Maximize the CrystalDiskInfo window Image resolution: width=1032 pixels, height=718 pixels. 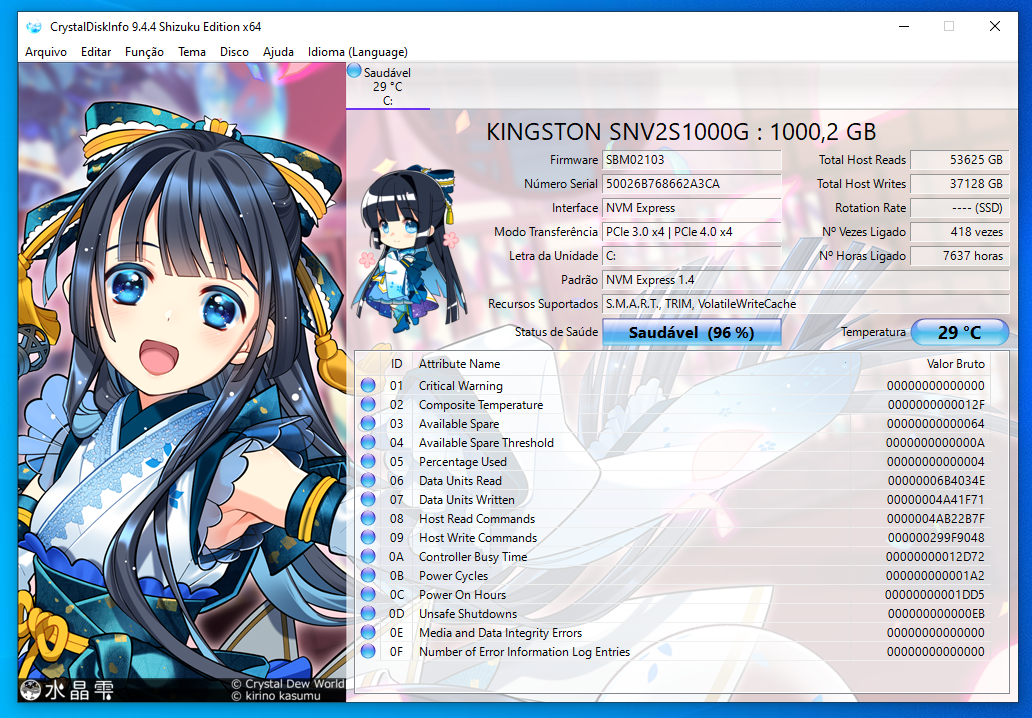949,27
